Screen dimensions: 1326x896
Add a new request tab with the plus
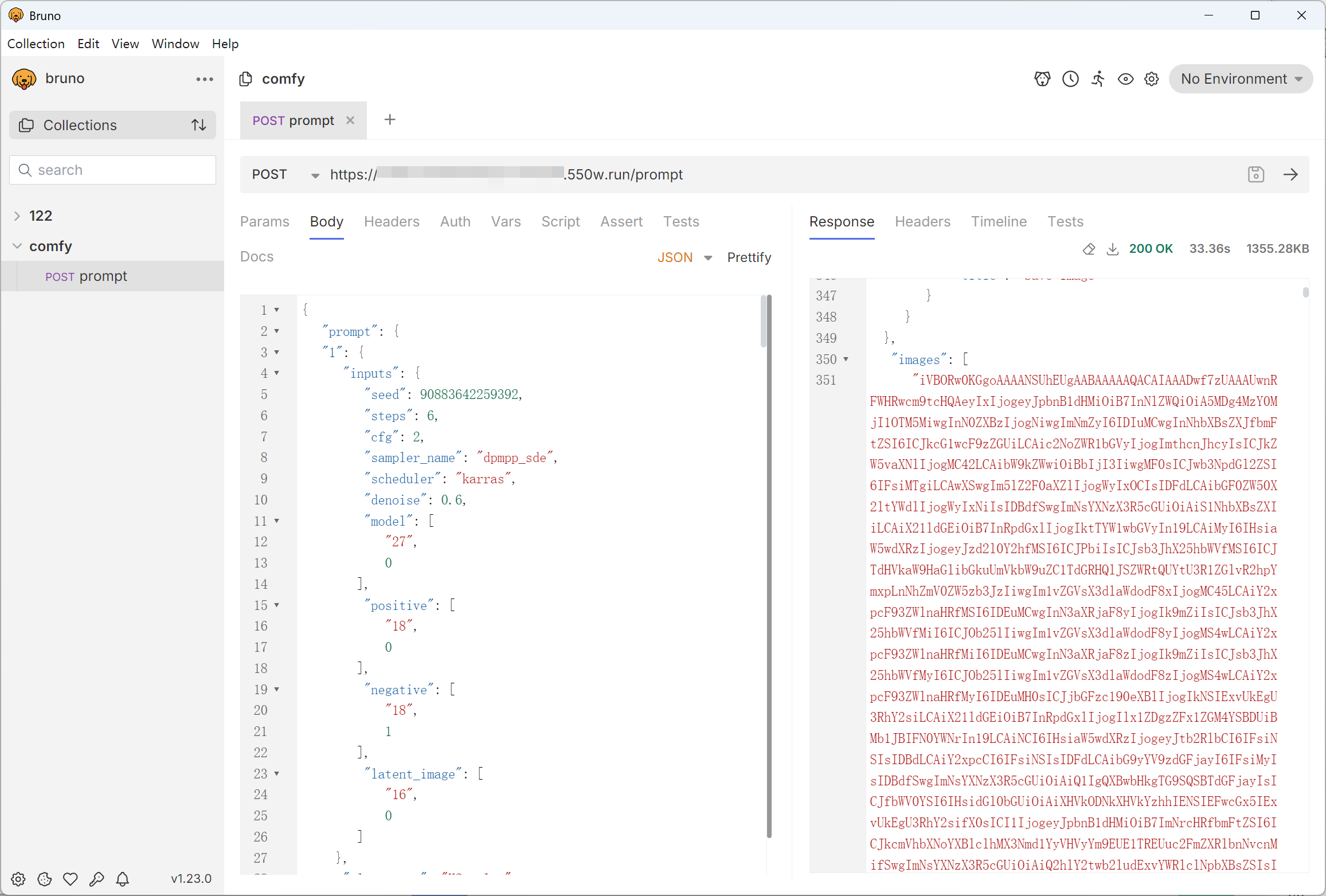390,120
